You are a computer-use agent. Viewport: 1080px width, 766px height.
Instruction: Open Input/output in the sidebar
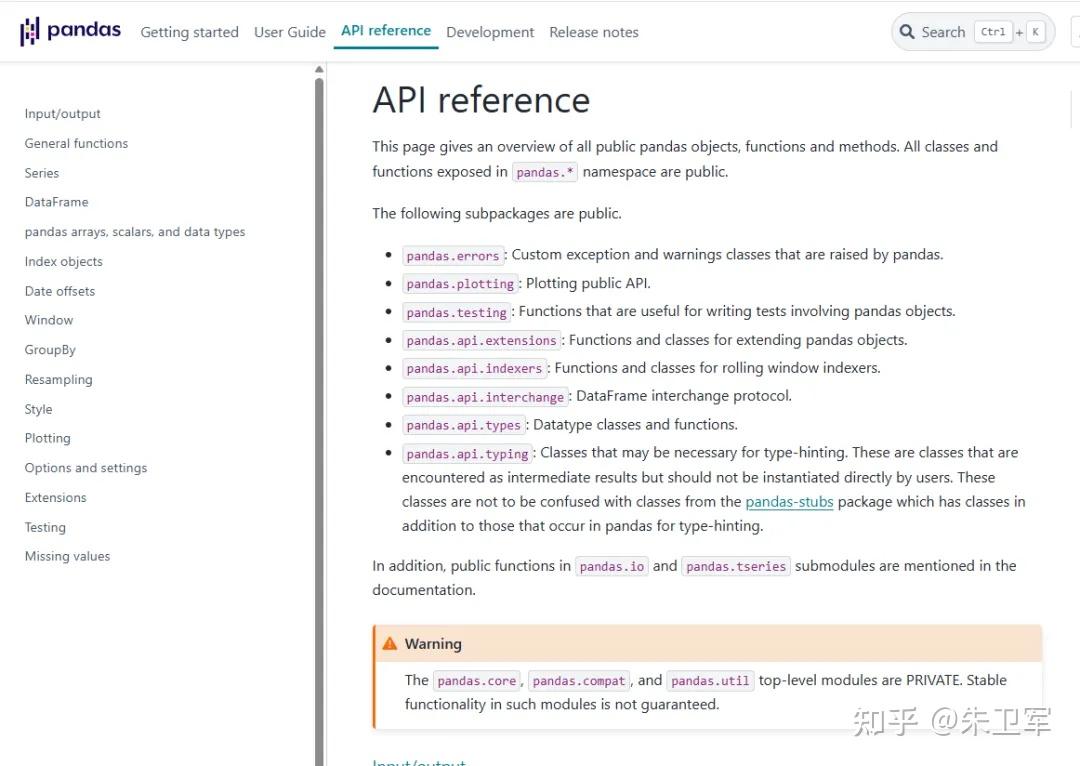(63, 114)
